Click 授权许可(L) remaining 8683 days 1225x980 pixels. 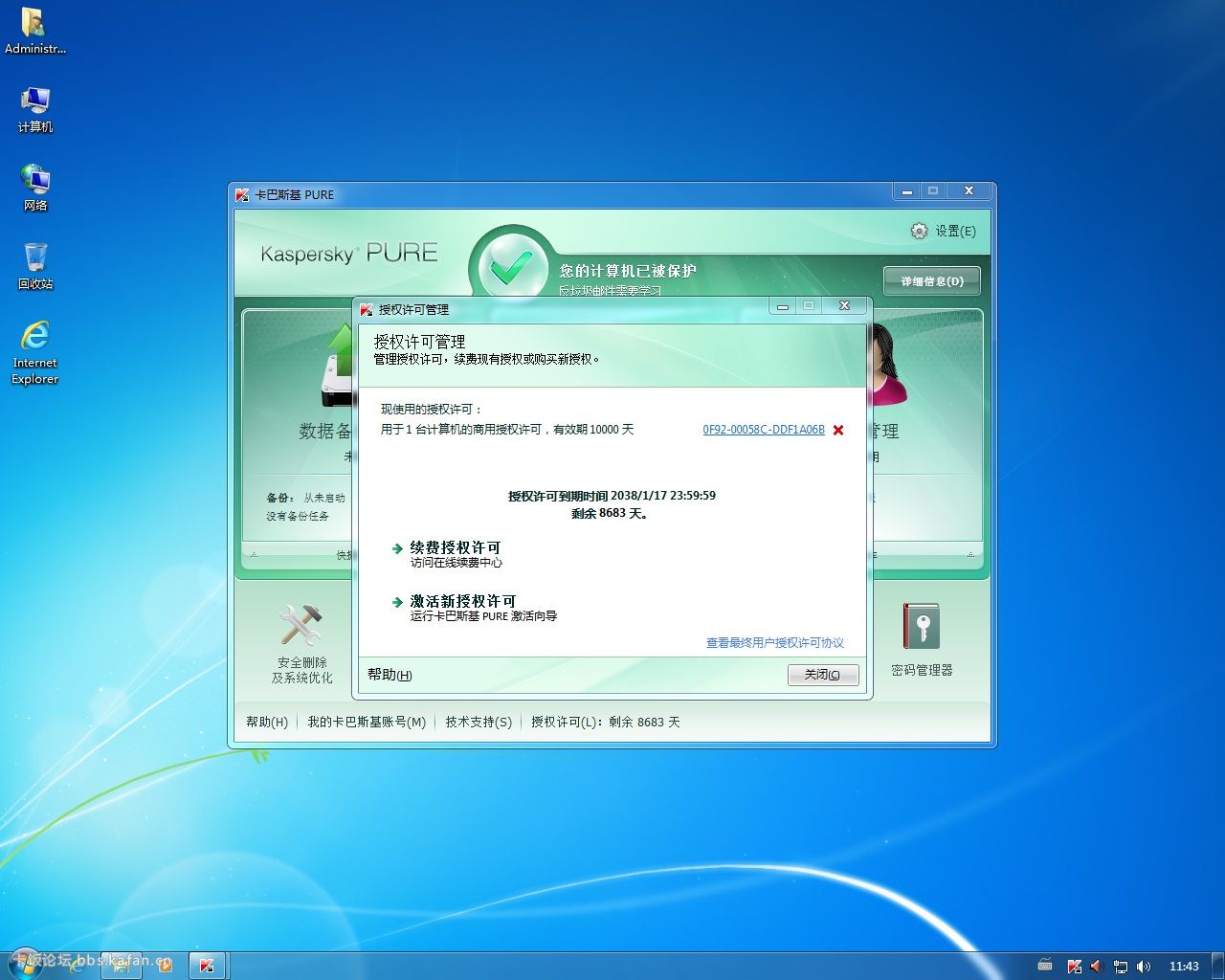pos(606,723)
